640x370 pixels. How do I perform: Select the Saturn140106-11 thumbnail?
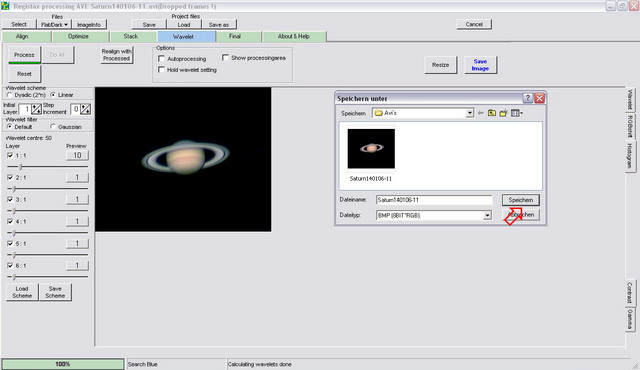[x=371, y=155]
